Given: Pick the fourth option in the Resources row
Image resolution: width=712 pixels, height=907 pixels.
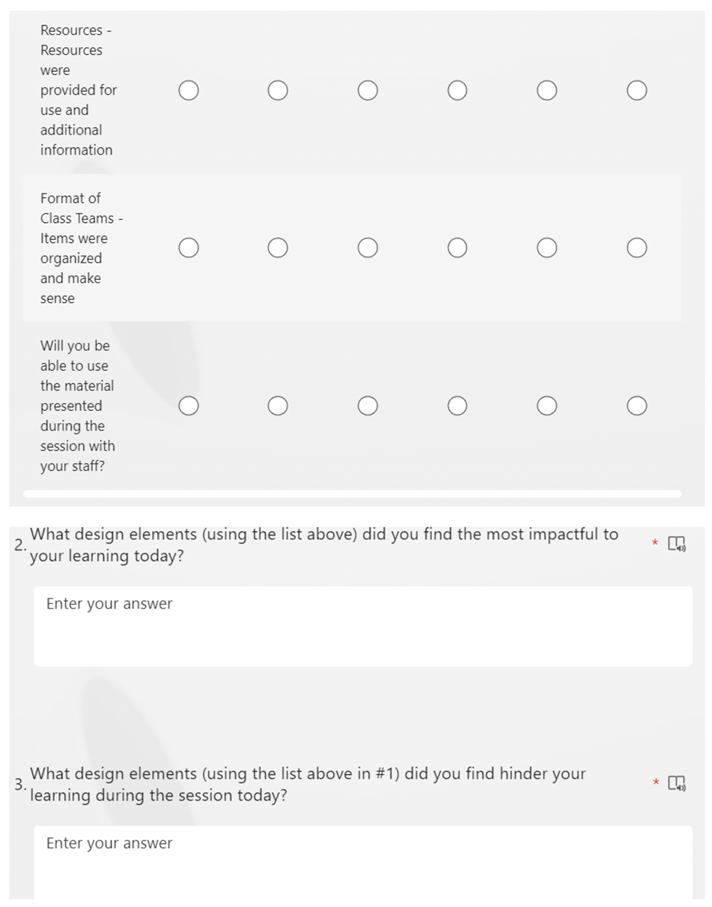Looking at the screenshot, I should click(x=457, y=91).
